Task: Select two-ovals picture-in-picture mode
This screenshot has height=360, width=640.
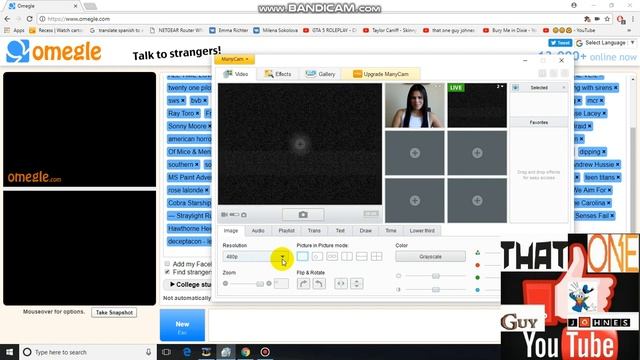Action: pyautogui.click(x=332, y=256)
